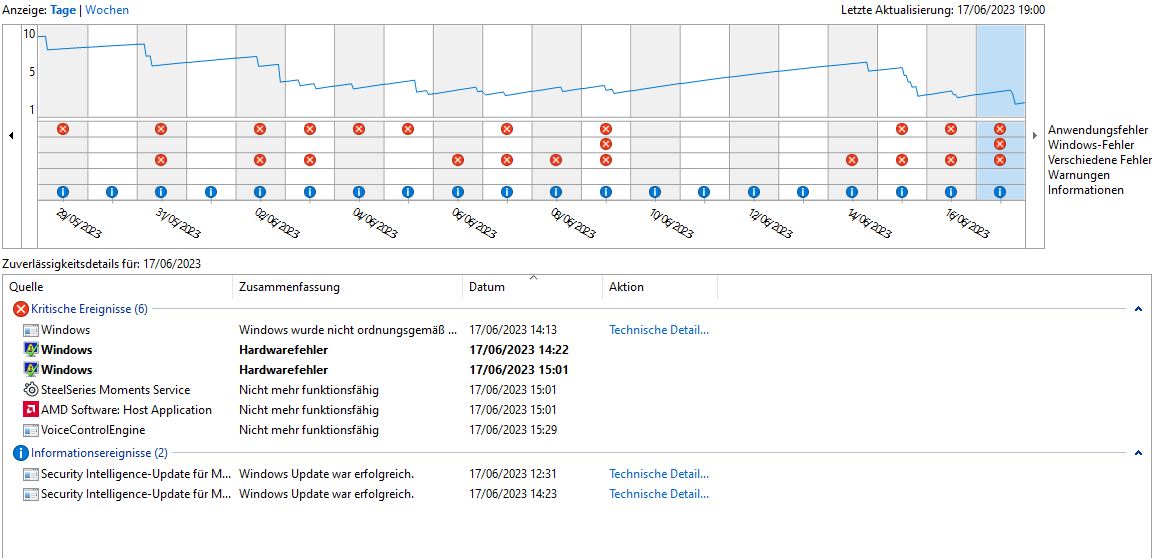Select the 17/06/2023 15:29 date cell
The height and width of the screenshot is (558, 1152).
coord(513,430)
